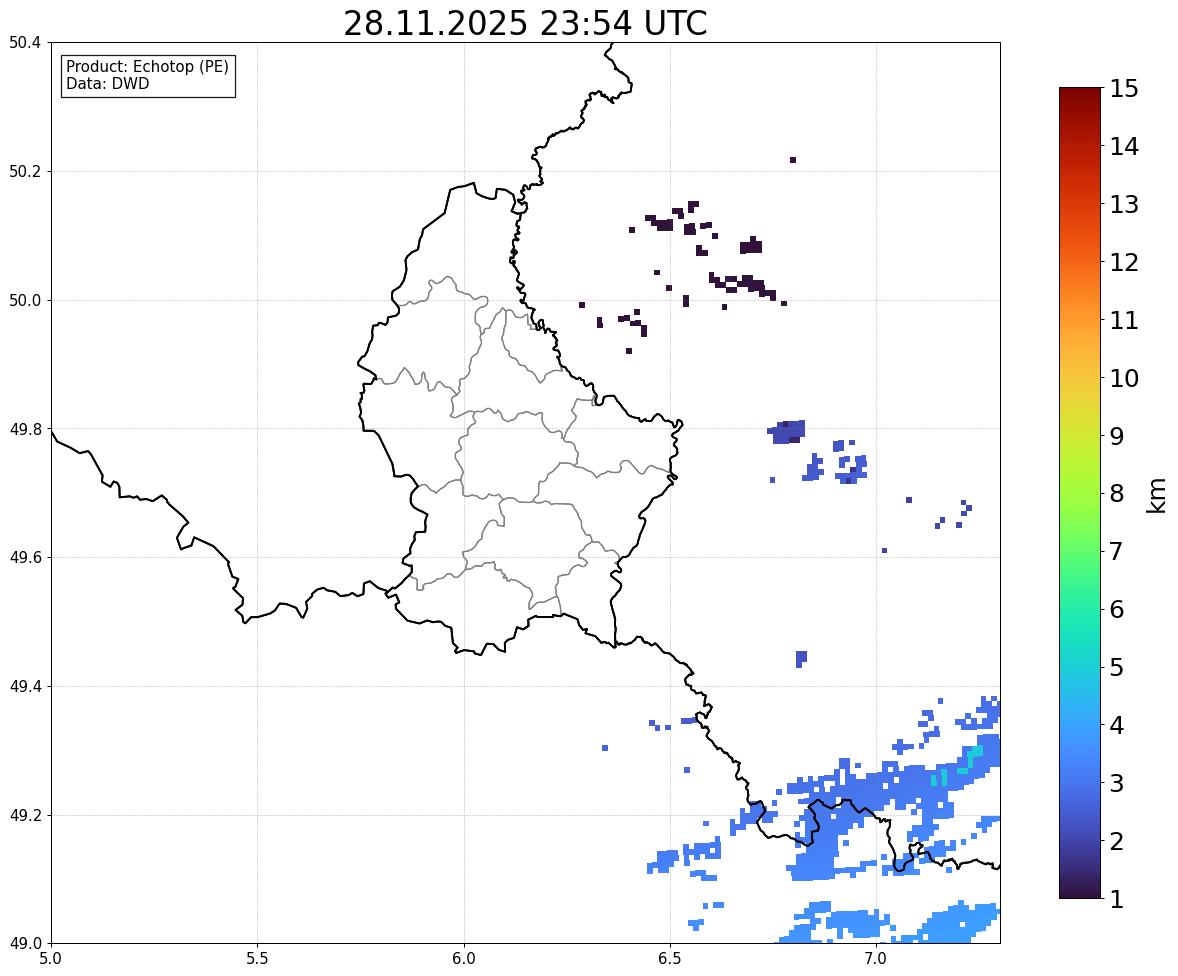Click colorbar tick label 13

tap(1124, 204)
